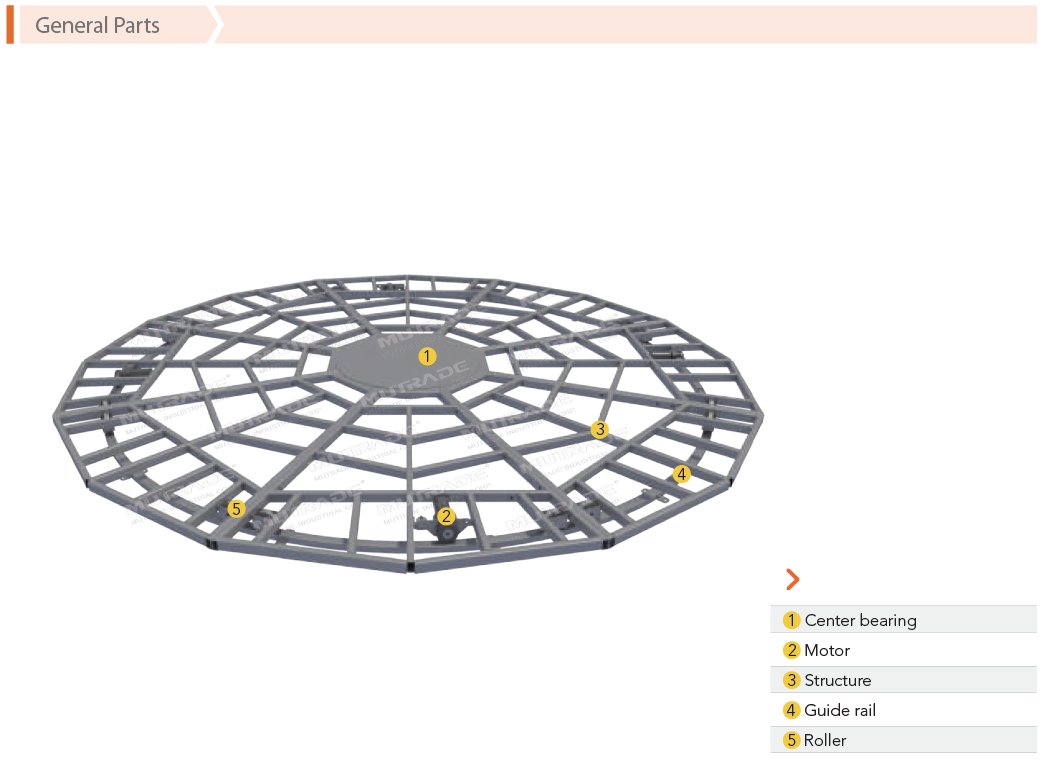Click the Structure legend text
Screen dimensions: 1046x763
click(x=838, y=680)
